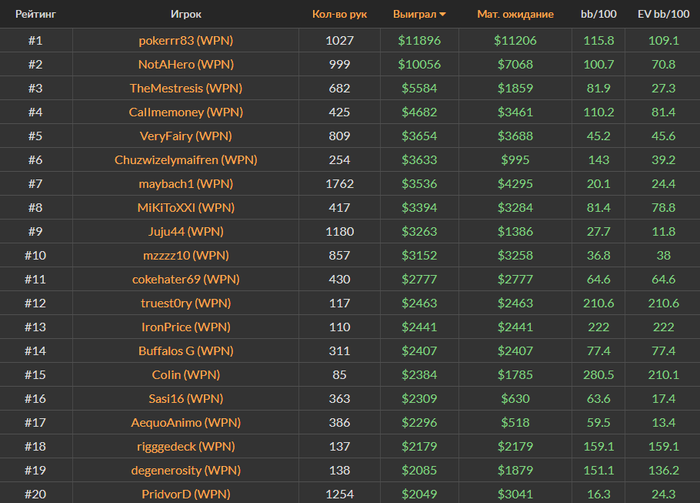Open NotAHero (WPN) player link
The width and height of the screenshot is (700, 503).
click(186, 64)
